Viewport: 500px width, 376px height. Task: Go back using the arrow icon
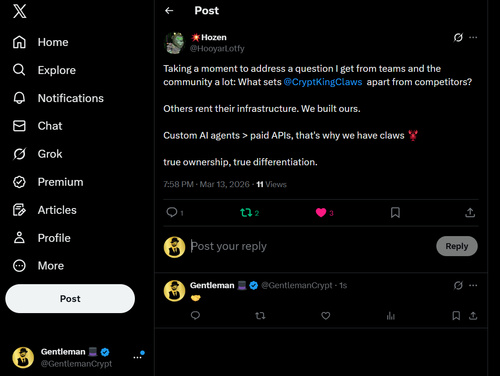click(x=169, y=11)
